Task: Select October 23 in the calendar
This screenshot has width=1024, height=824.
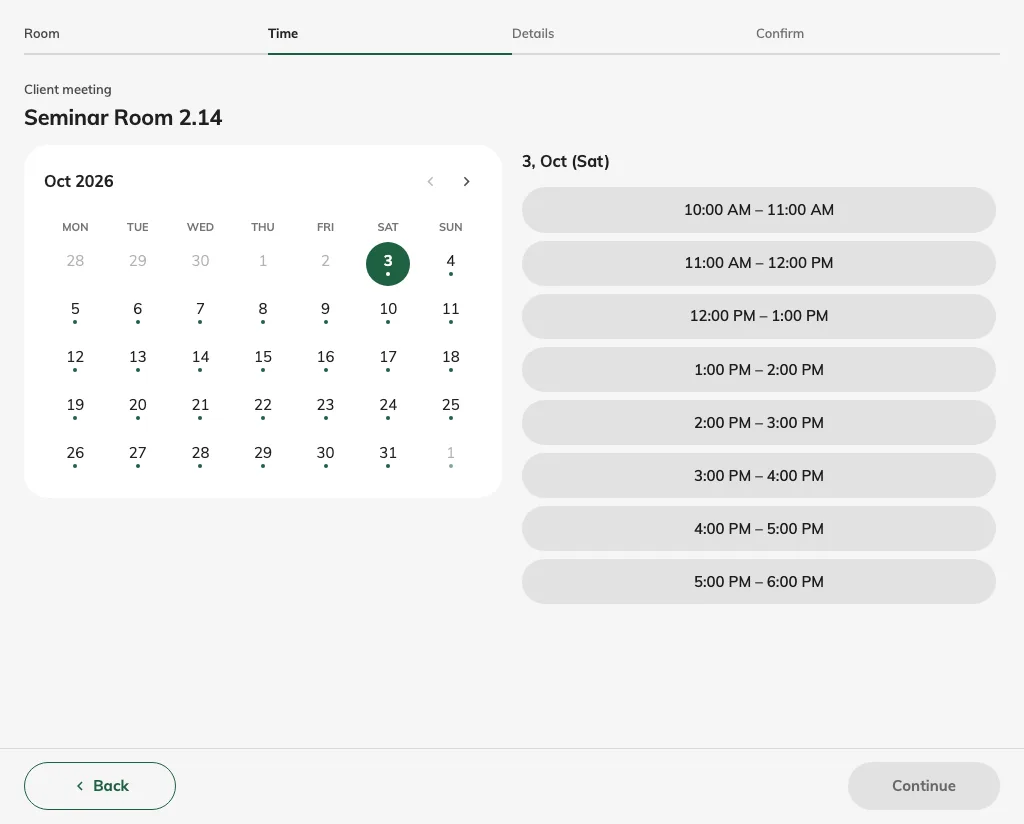Action: [x=325, y=407]
